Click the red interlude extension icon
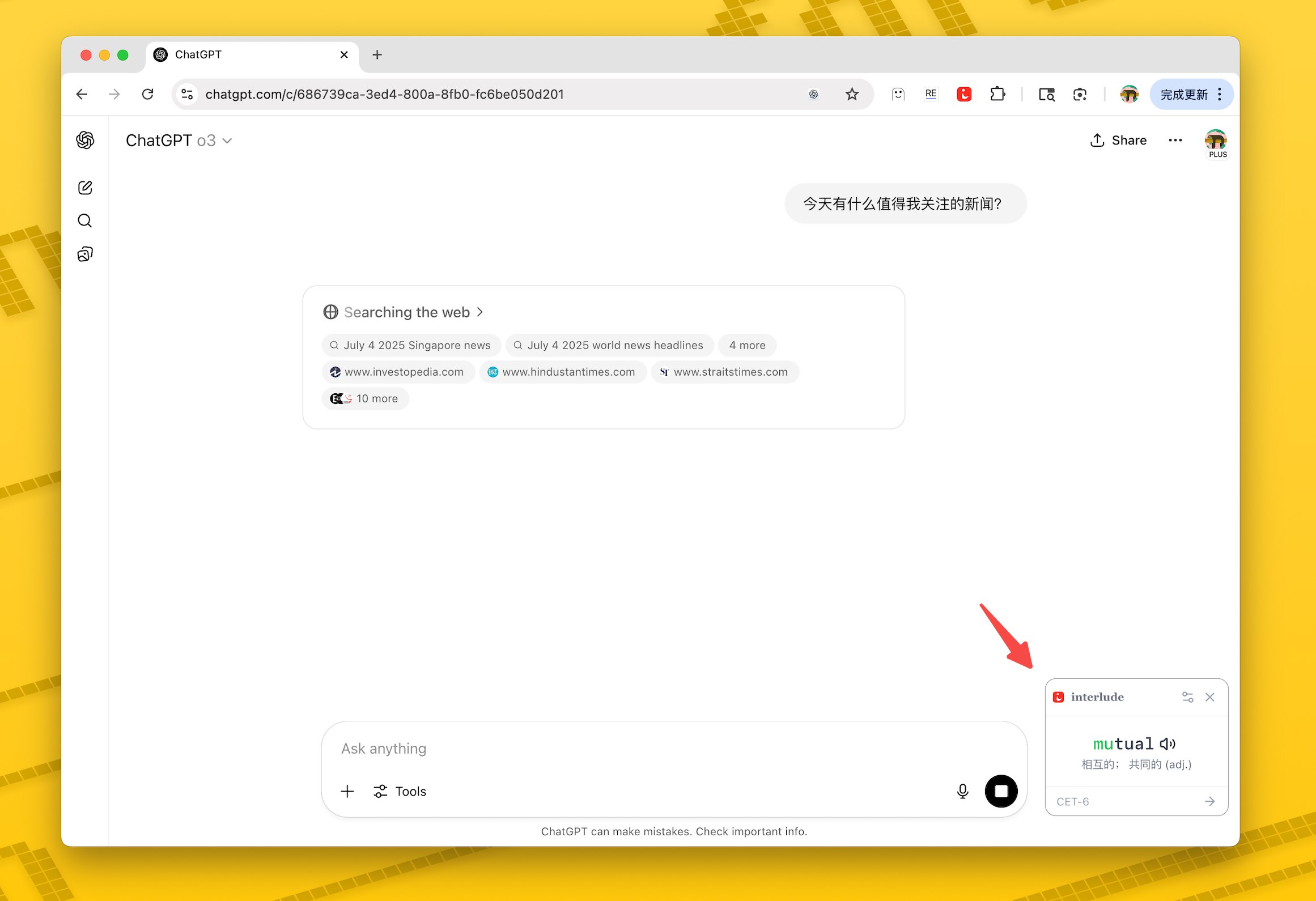 [x=964, y=94]
